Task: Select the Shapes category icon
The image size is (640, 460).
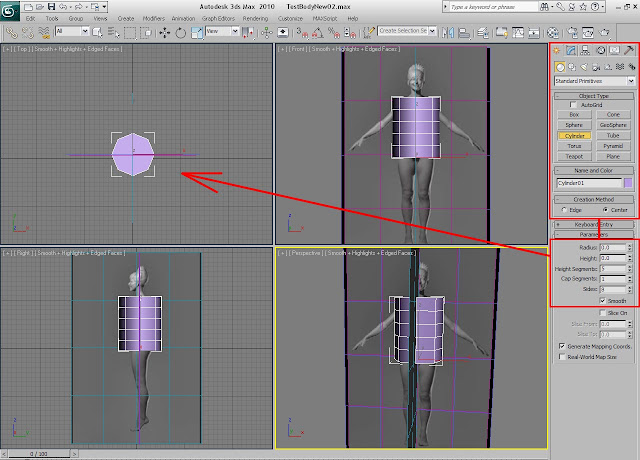Action: [572, 67]
